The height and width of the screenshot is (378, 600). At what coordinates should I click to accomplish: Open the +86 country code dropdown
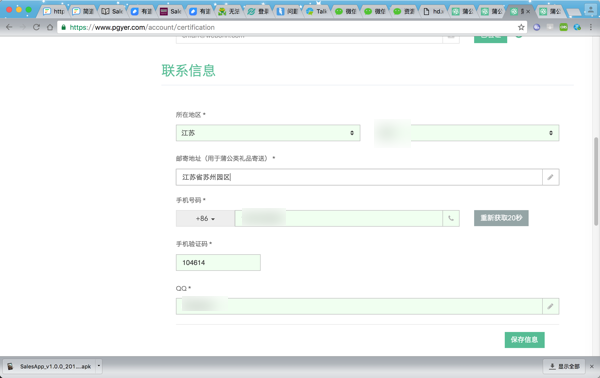205,218
